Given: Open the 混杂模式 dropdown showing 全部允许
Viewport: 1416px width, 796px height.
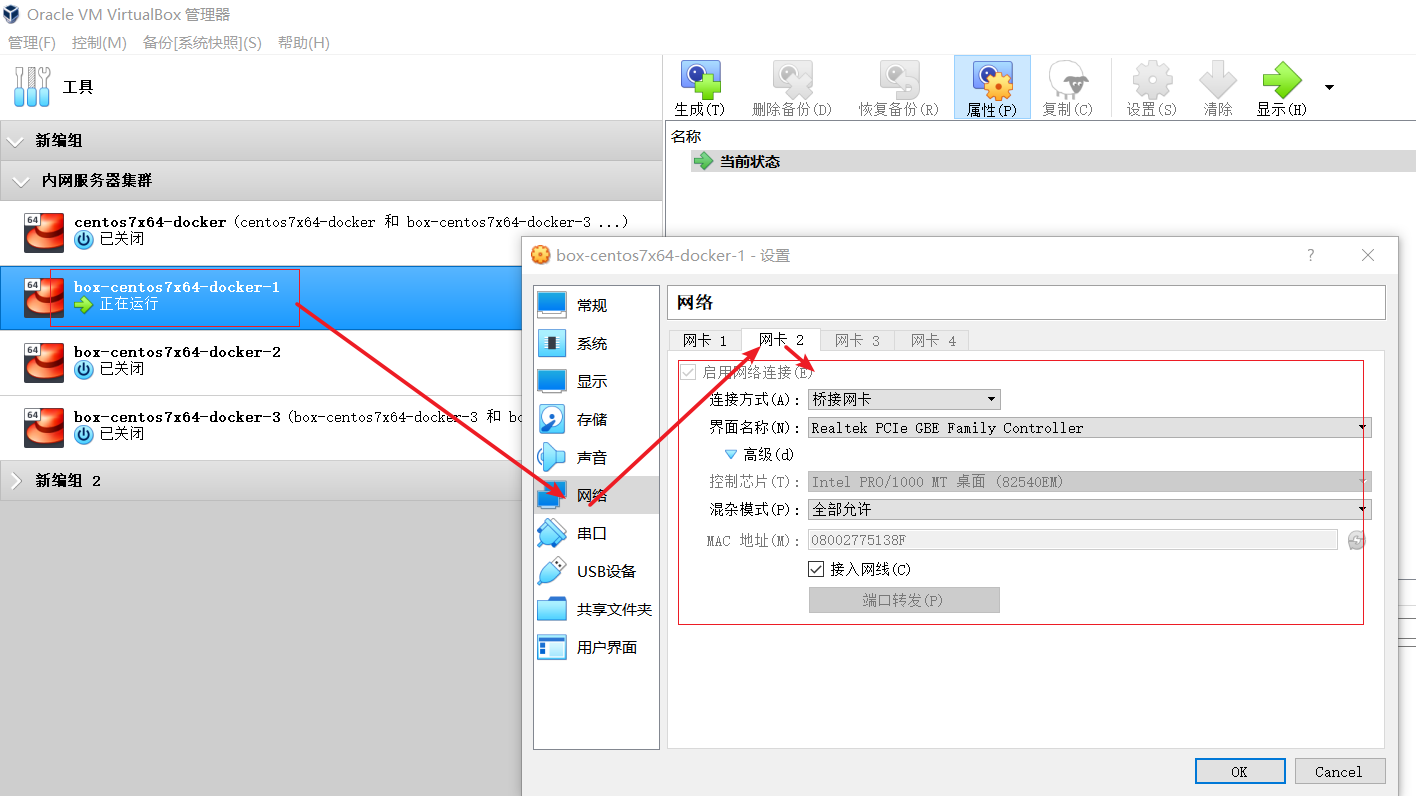Looking at the screenshot, I should 1090,509.
